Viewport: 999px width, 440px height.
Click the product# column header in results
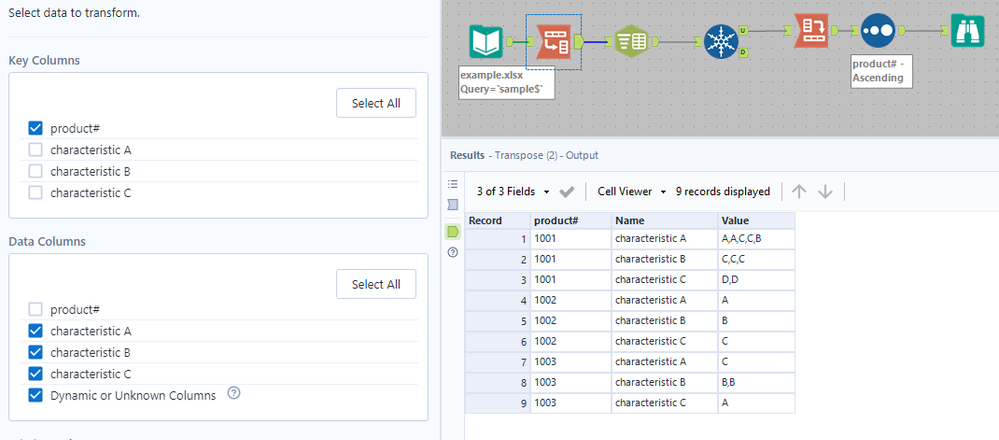pos(570,221)
